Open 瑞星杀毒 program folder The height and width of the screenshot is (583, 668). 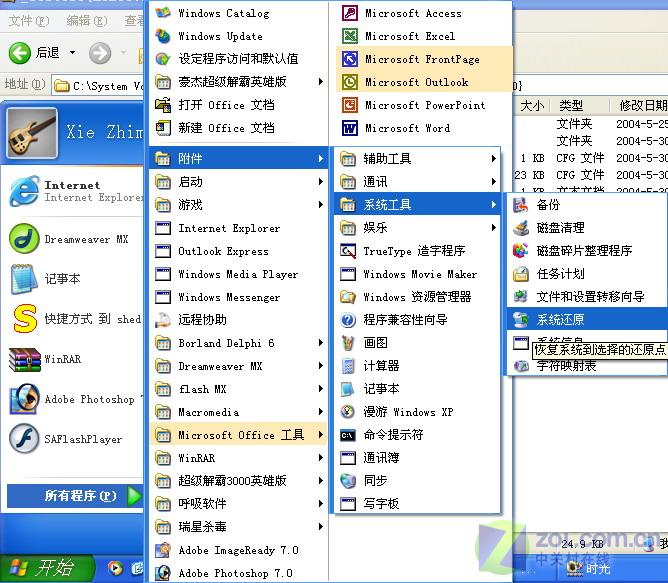click(239, 527)
